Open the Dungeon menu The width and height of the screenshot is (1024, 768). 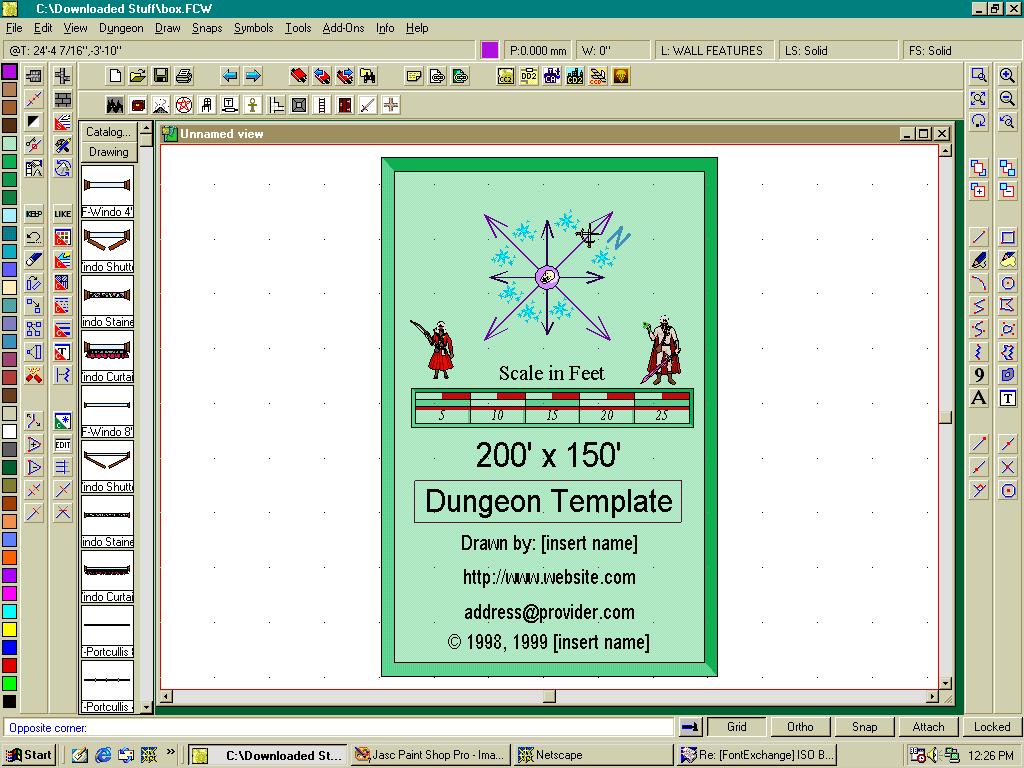[x=121, y=28]
